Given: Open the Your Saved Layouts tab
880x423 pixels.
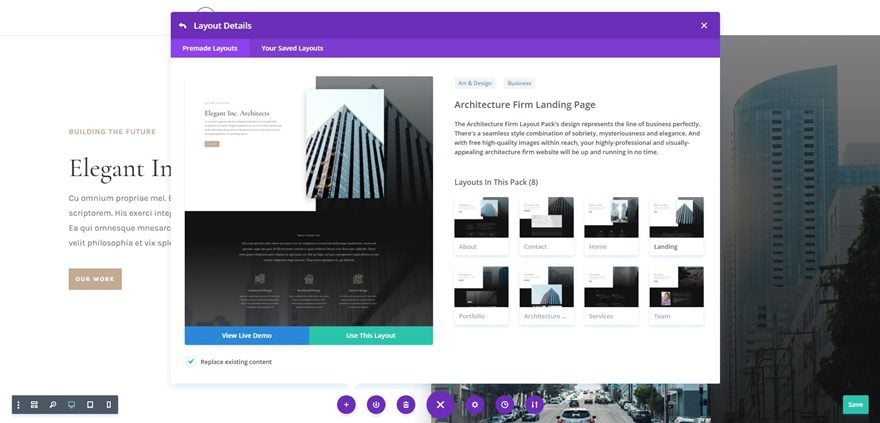Looking at the screenshot, I should (x=292, y=48).
